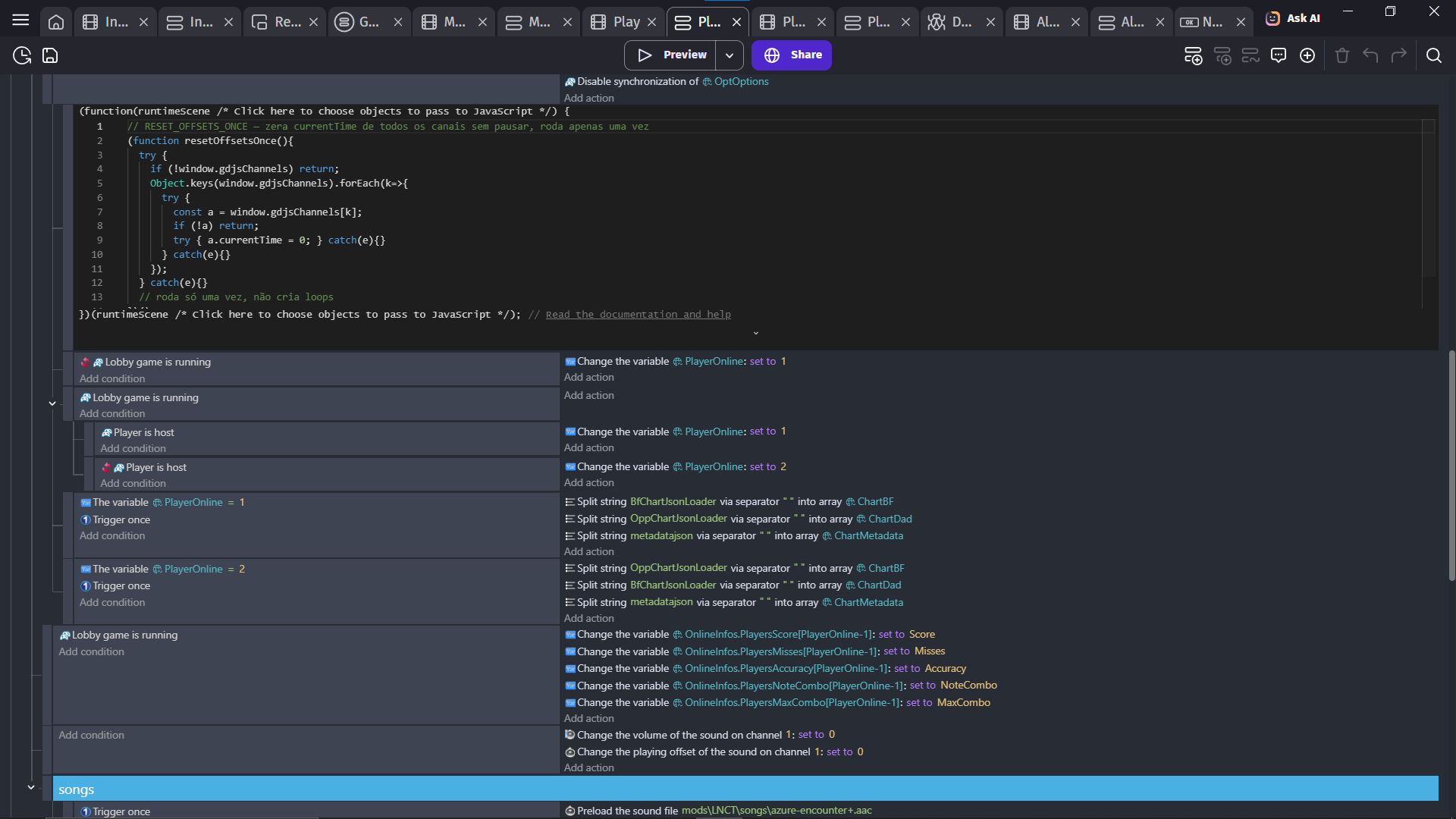1456x819 pixels.
Task: Click the Share button
Action: 792,55
